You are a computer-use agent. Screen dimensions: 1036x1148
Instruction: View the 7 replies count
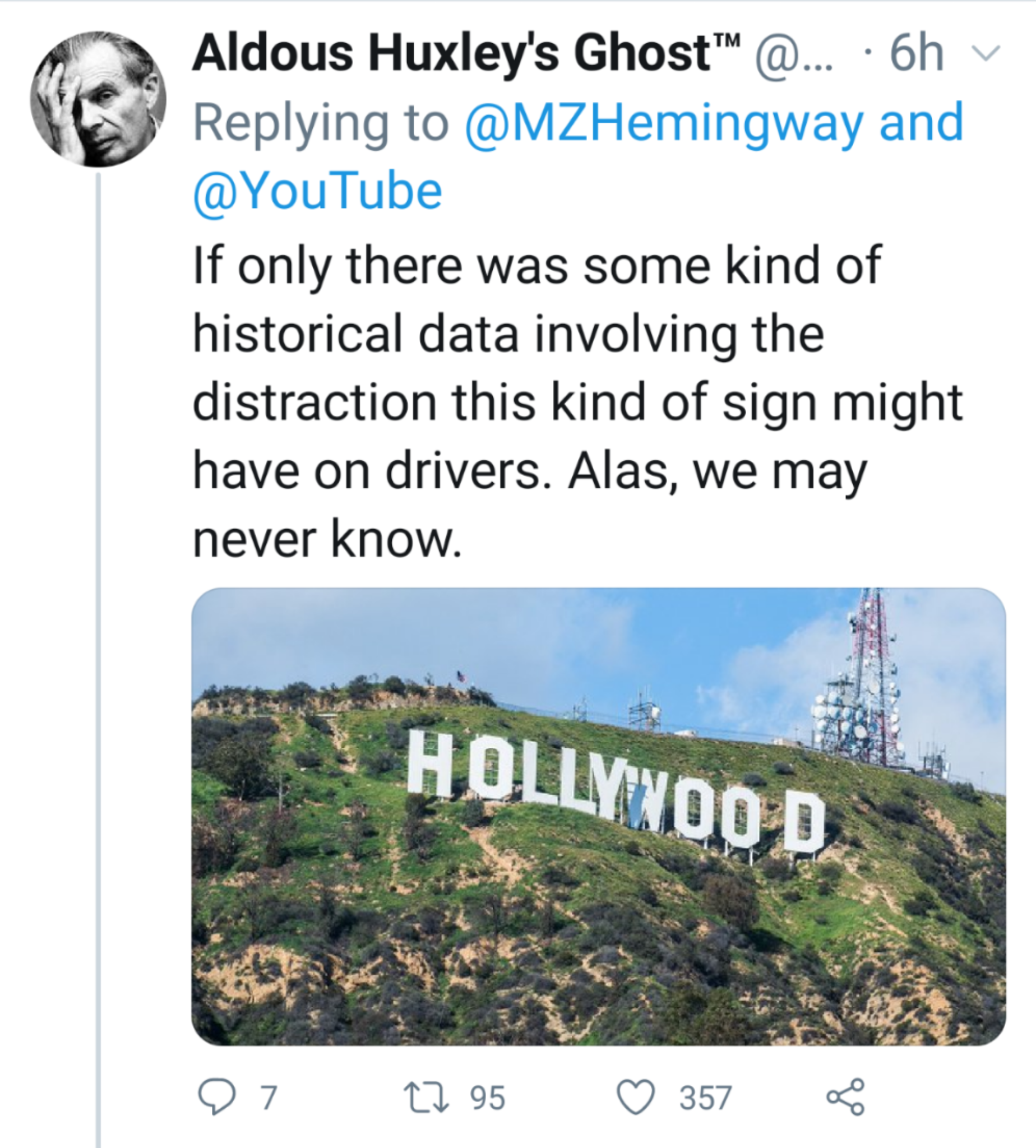[268, 1098]
